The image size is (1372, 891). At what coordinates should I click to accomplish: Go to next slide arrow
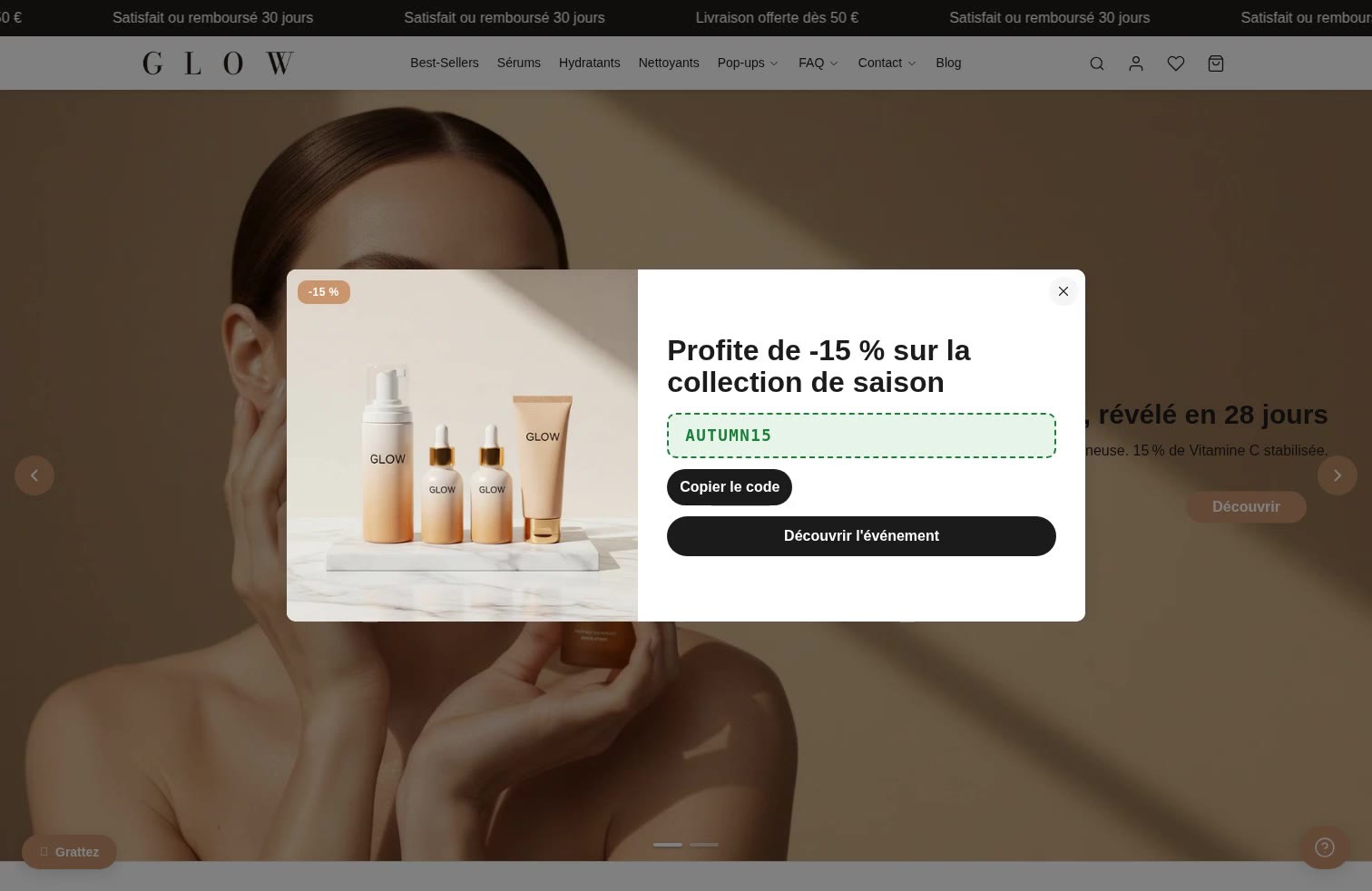click(x=1338, y=475)
